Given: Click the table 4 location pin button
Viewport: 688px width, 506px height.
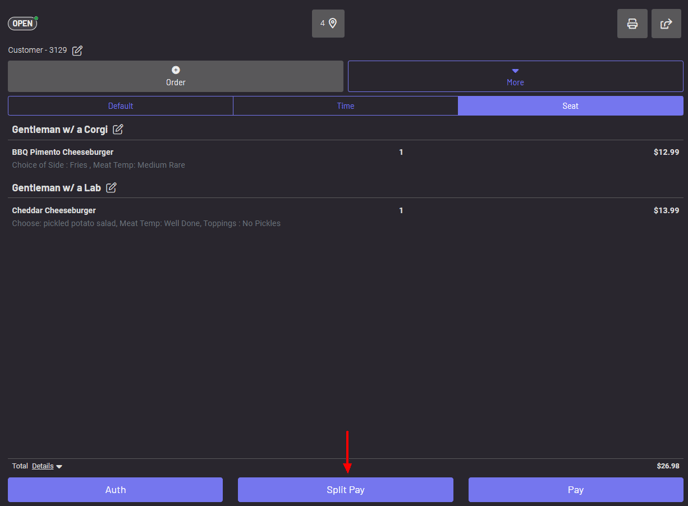Looking at the screenshot, I should point(328,23).
